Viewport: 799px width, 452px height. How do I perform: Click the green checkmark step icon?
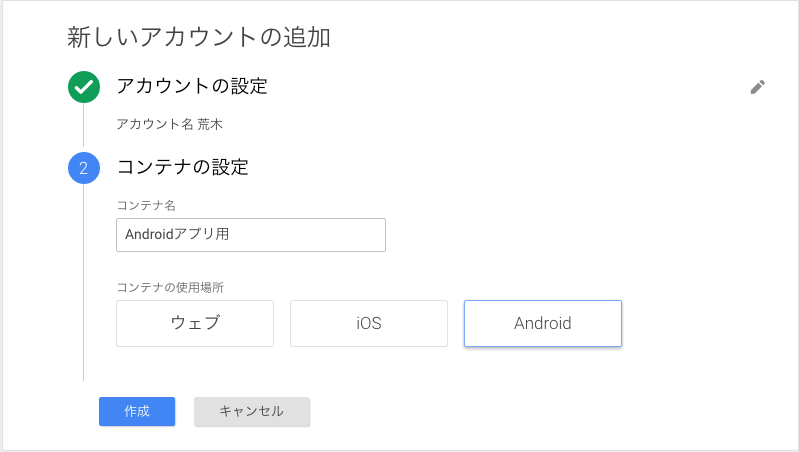84,87
